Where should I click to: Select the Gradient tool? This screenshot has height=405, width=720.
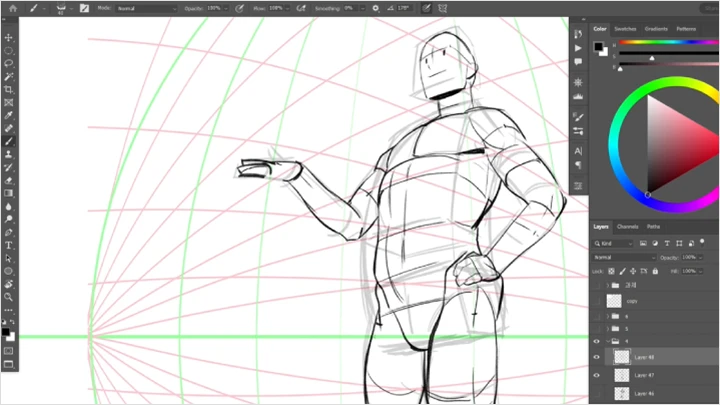click(x=9, y=193)
